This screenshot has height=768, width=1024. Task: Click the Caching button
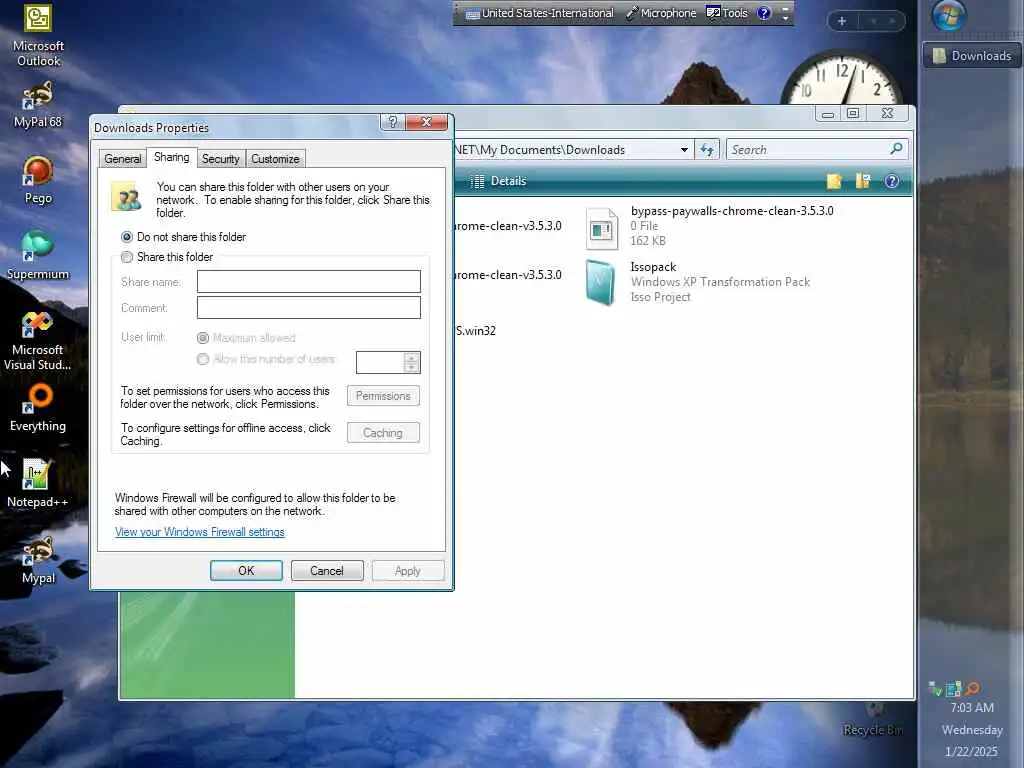point(383,432)
